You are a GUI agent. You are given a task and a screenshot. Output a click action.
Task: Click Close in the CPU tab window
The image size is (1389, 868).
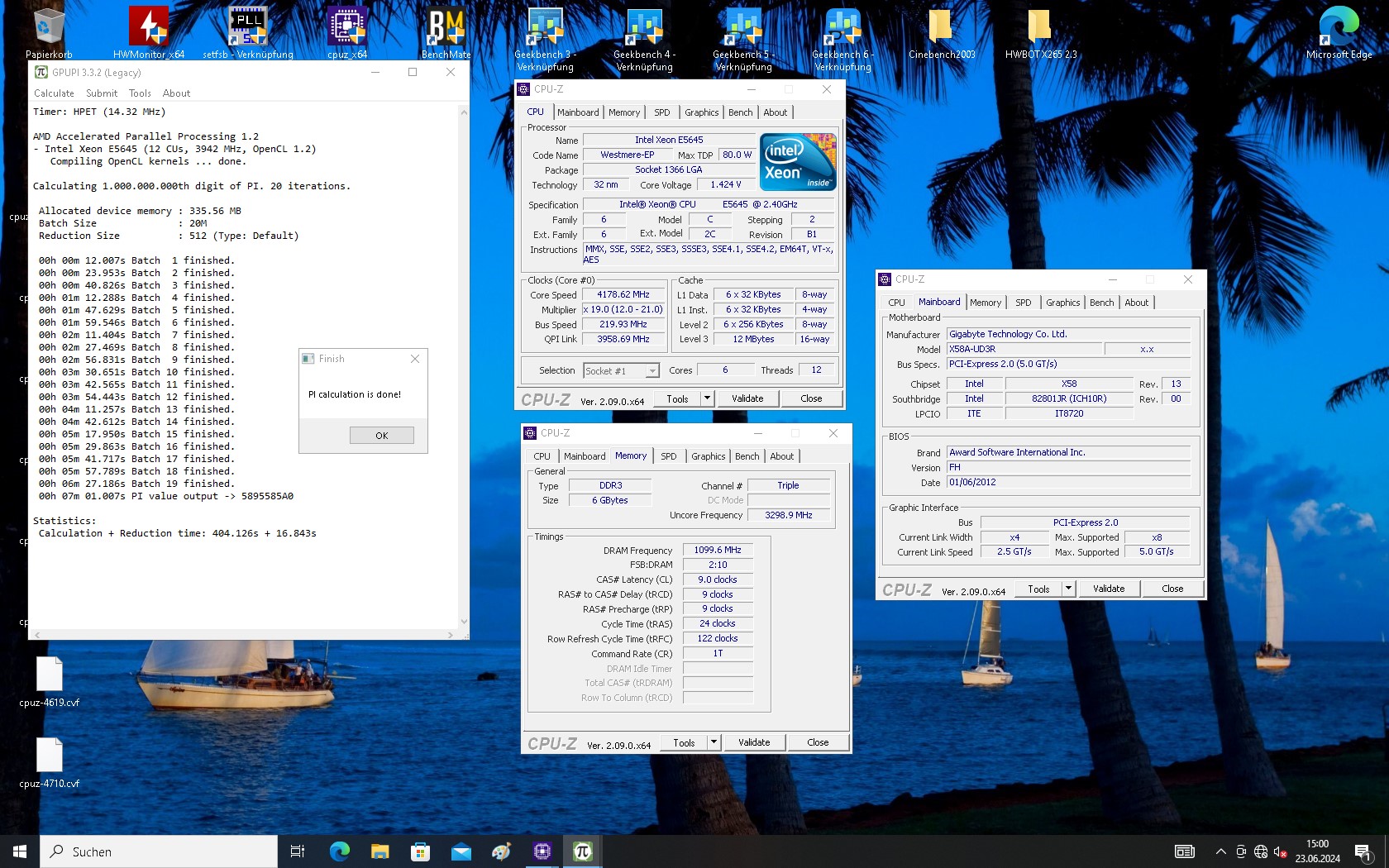[x=811, y=398]
